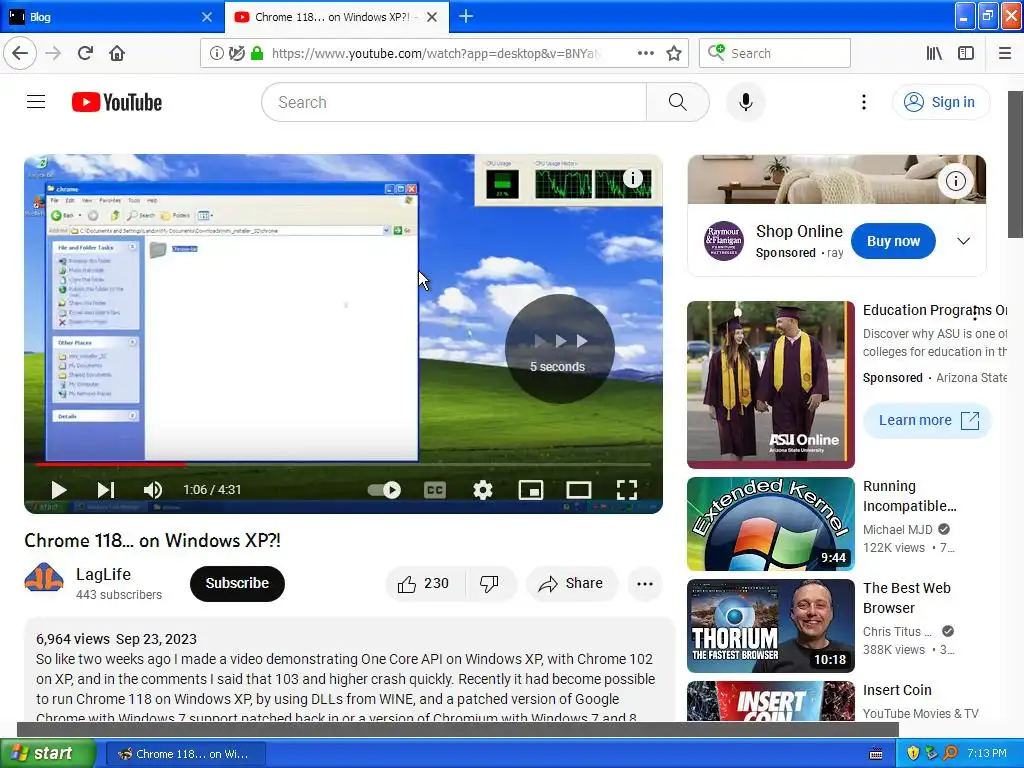Seek along the video progress bar
Screen dimensions: 1024x768
[343, 464]
